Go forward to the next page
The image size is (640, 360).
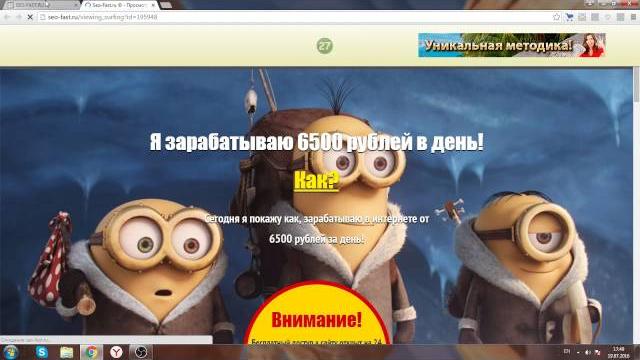(19, 17)
